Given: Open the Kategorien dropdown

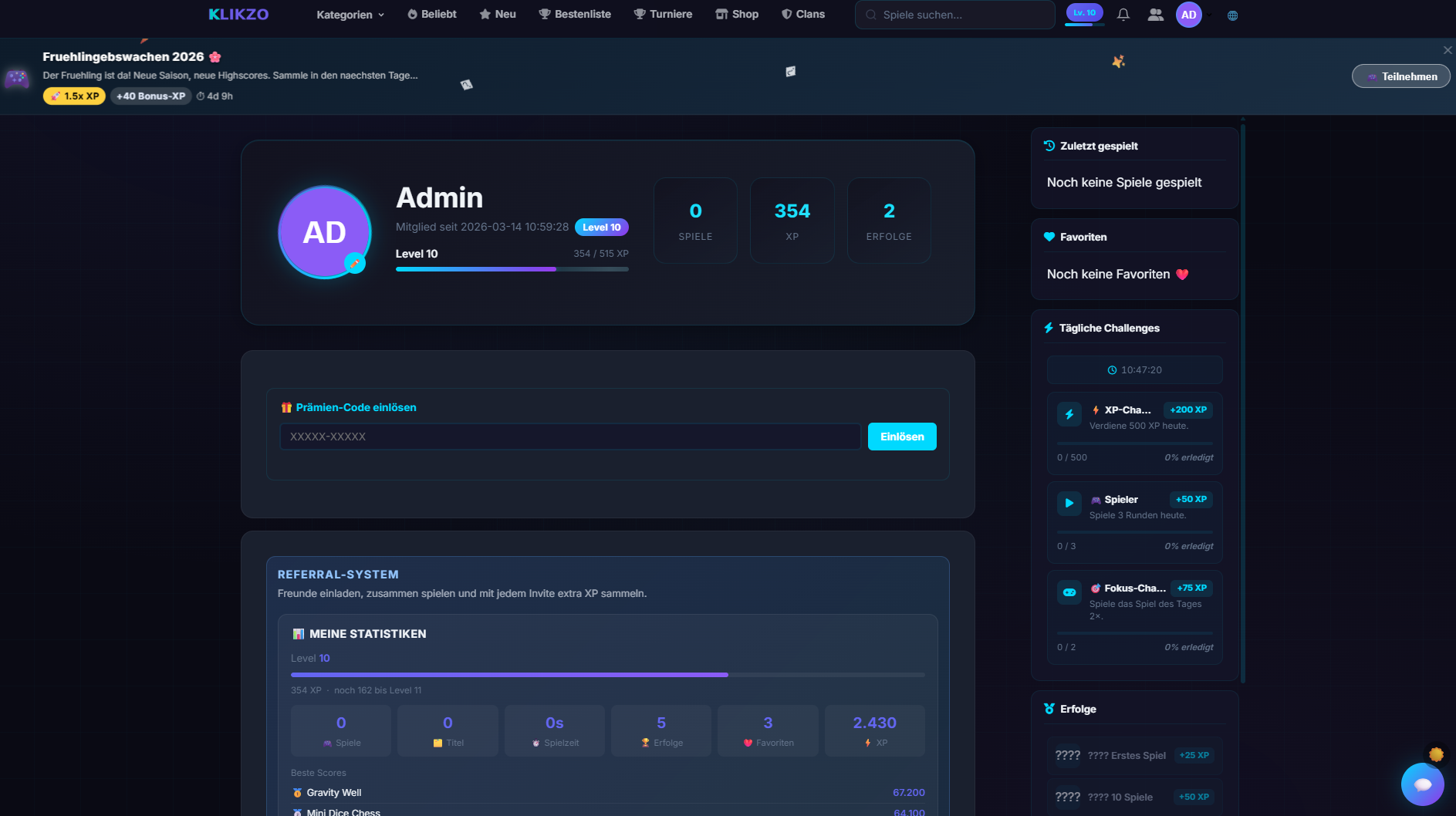Looking at the screenshot, I should pos(350,14).
